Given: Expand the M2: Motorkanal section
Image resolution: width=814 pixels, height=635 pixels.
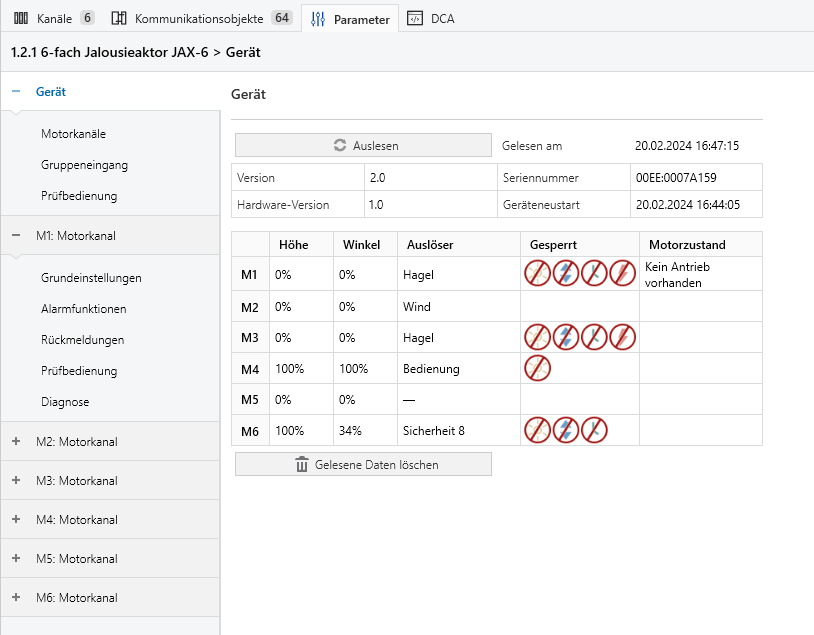Looking at the screenshot, I should [x=16, y=441].
